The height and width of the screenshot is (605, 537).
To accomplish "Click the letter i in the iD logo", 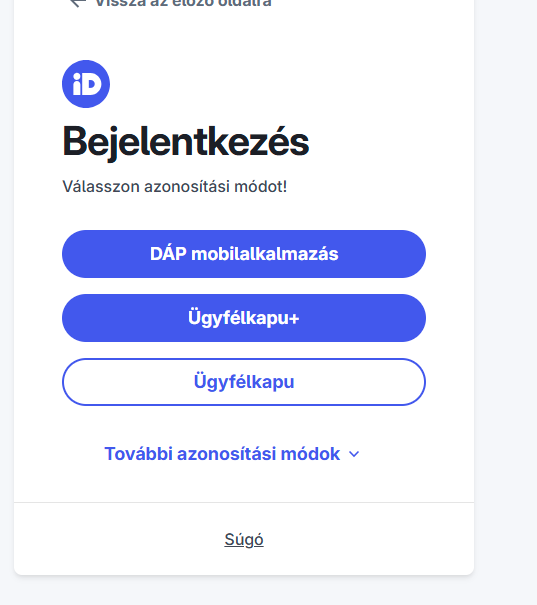I will [x=76, y=84].
